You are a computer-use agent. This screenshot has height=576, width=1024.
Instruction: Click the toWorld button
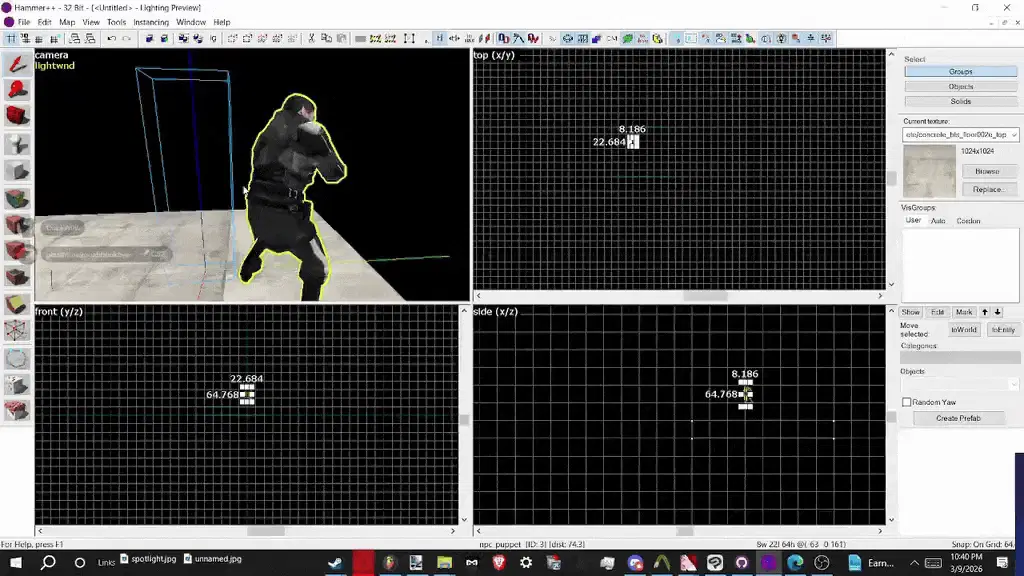964,330
